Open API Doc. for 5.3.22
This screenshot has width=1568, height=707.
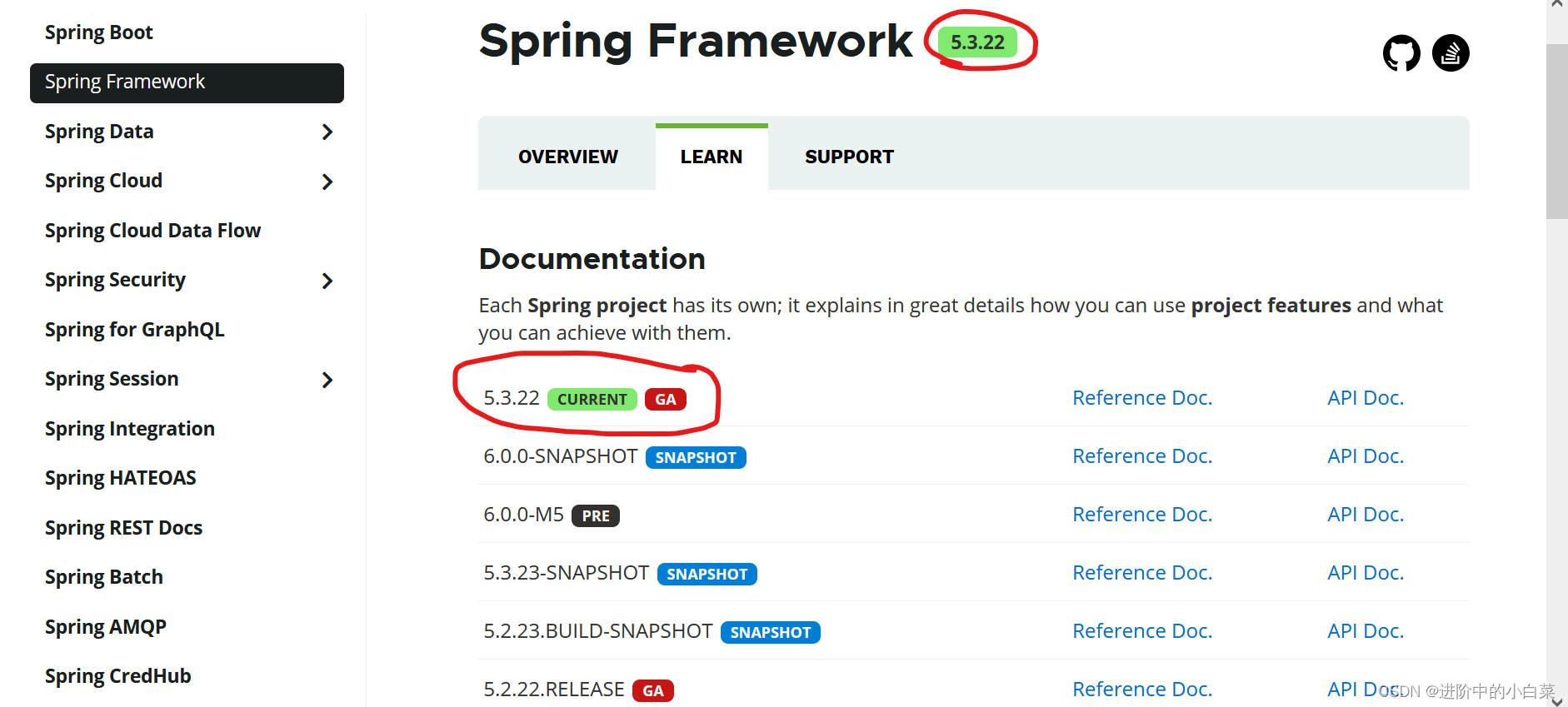(x=1366, y=398)
